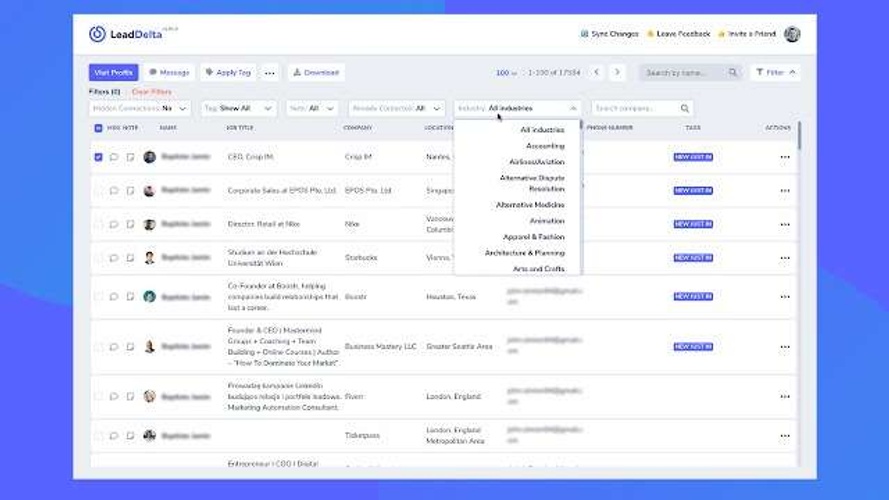This screenshot has height=500, width=889.
Task: Click the search-by-name magnifier icon
Action: pos(733,73)
